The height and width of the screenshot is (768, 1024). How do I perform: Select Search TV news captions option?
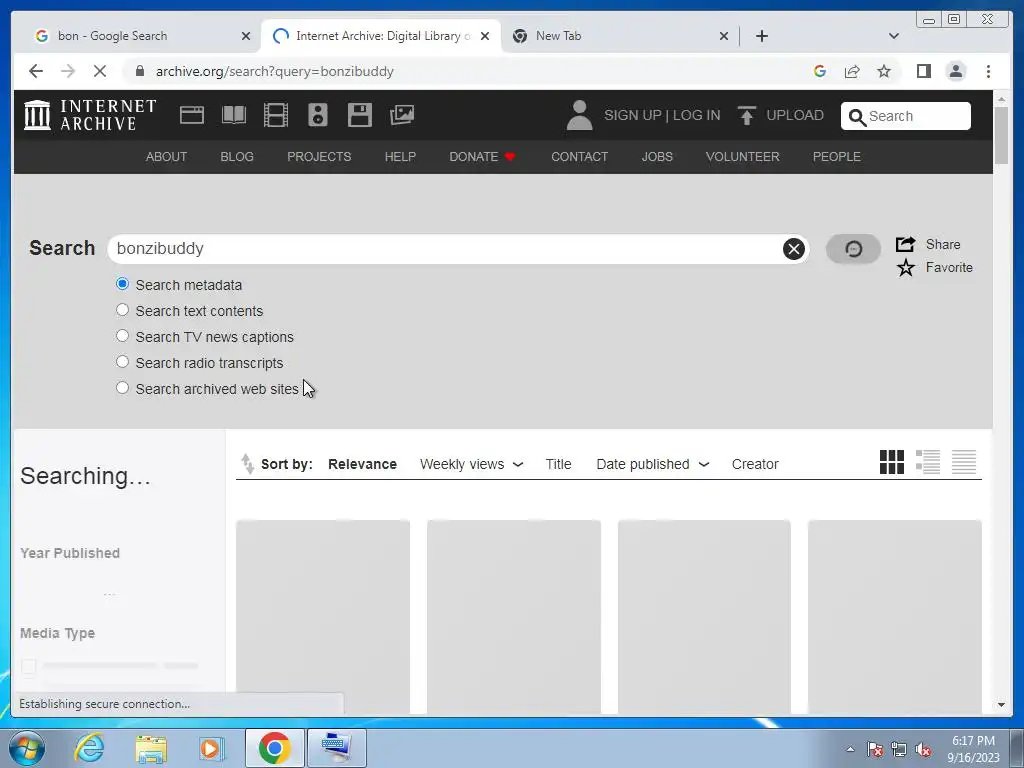122,336
